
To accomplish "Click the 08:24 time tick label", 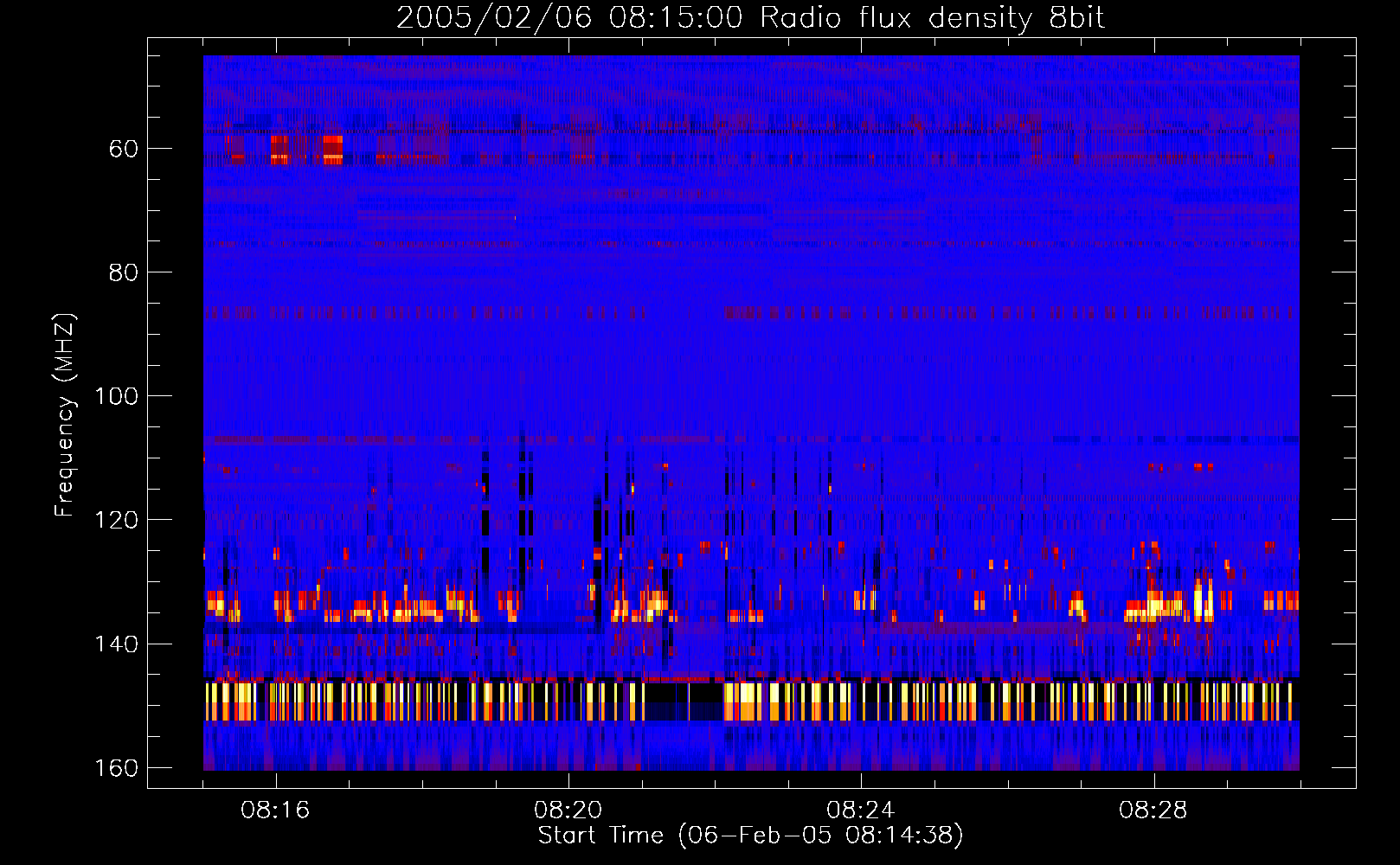I will point(860,811).
